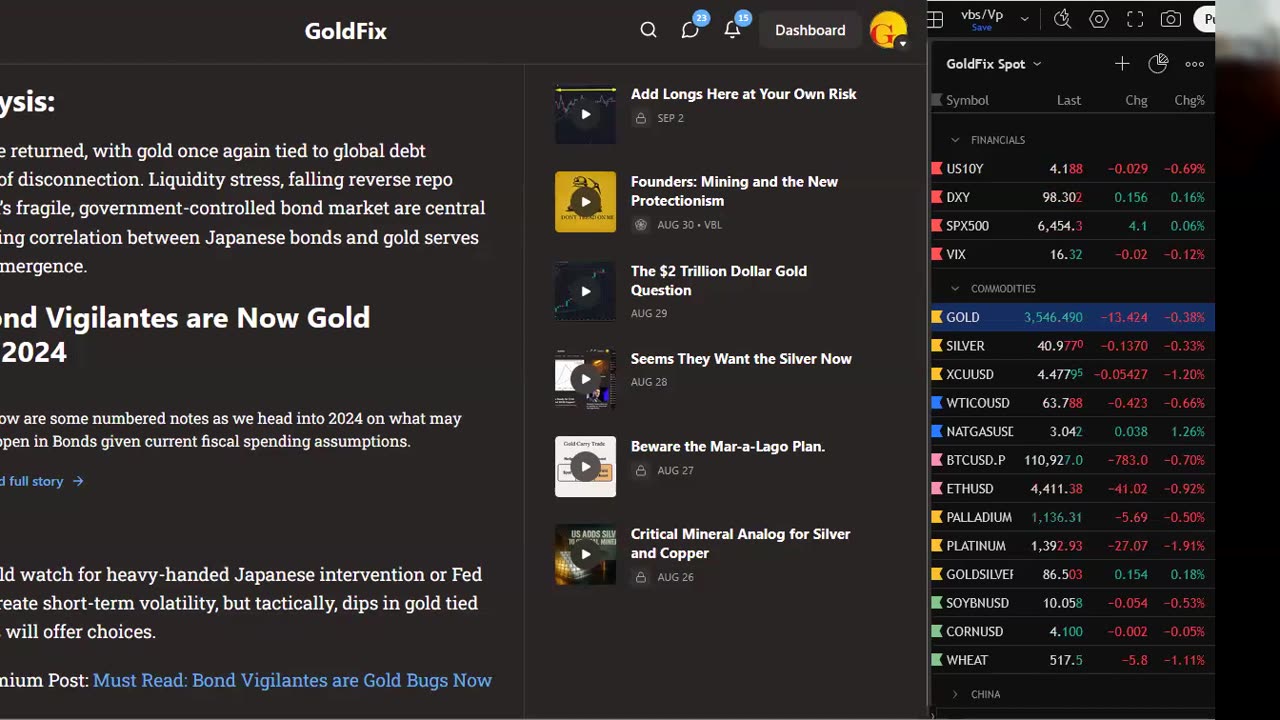1280x720 pixels.
Task: Open the Quick Search lightning magnifier
Action: [x=1062, y=19]
